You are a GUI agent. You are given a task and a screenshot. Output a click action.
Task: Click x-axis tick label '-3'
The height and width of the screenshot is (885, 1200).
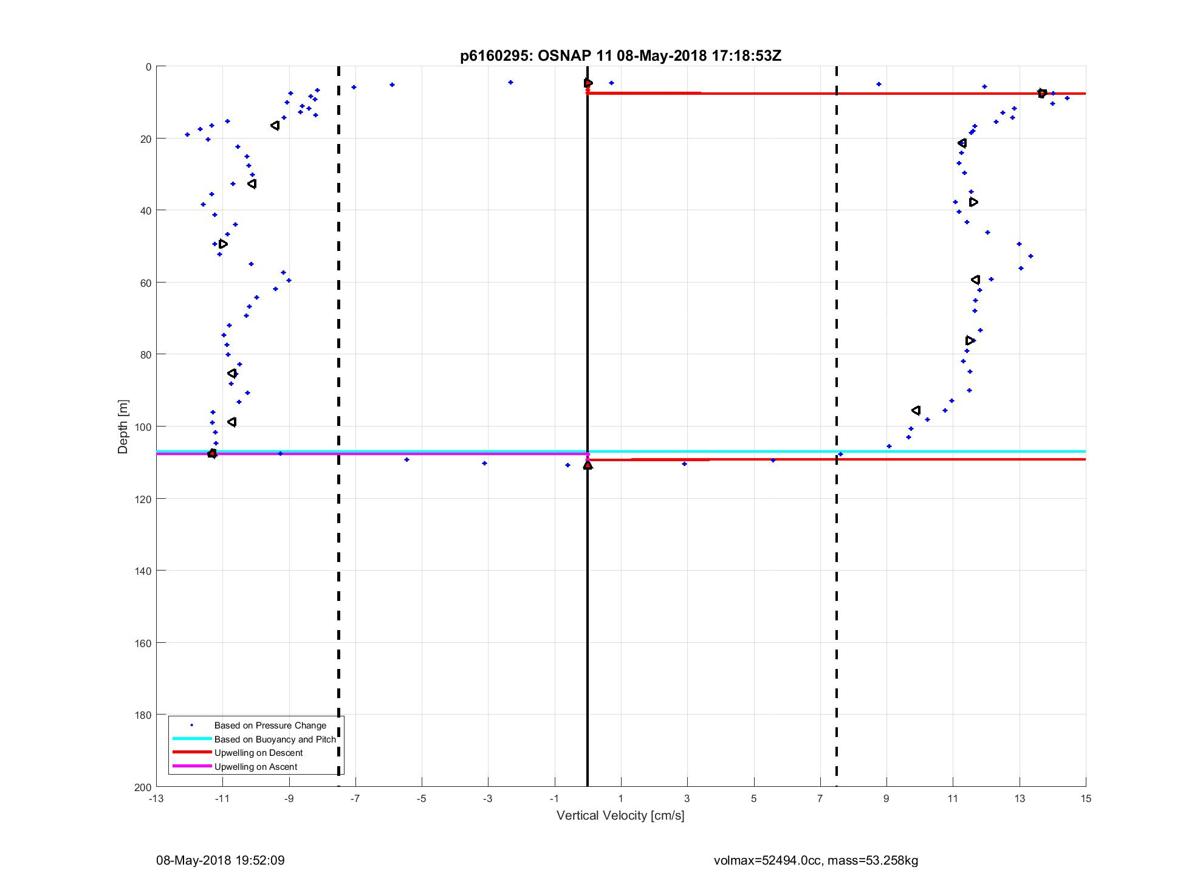[x=487, y=799]
